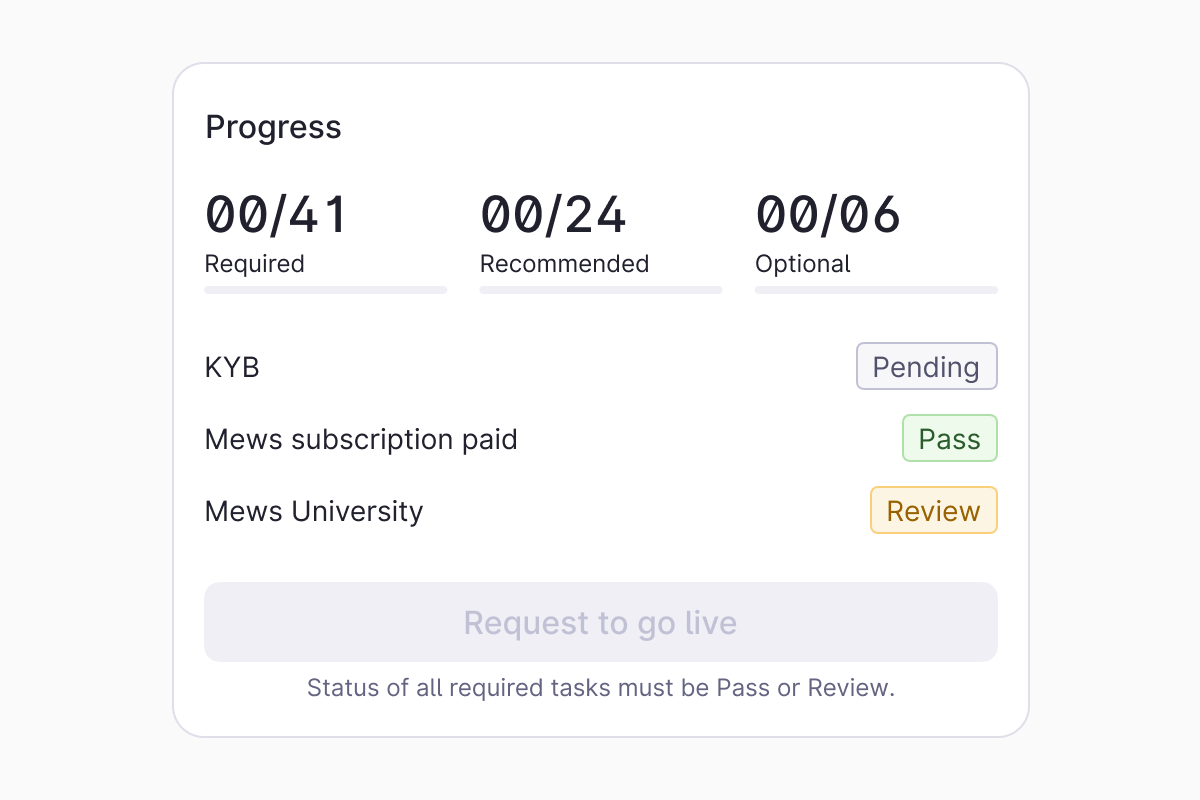Select the Recommended label text
The width and height of the screenshot is (1200, 800).
[x=564, y=264]
